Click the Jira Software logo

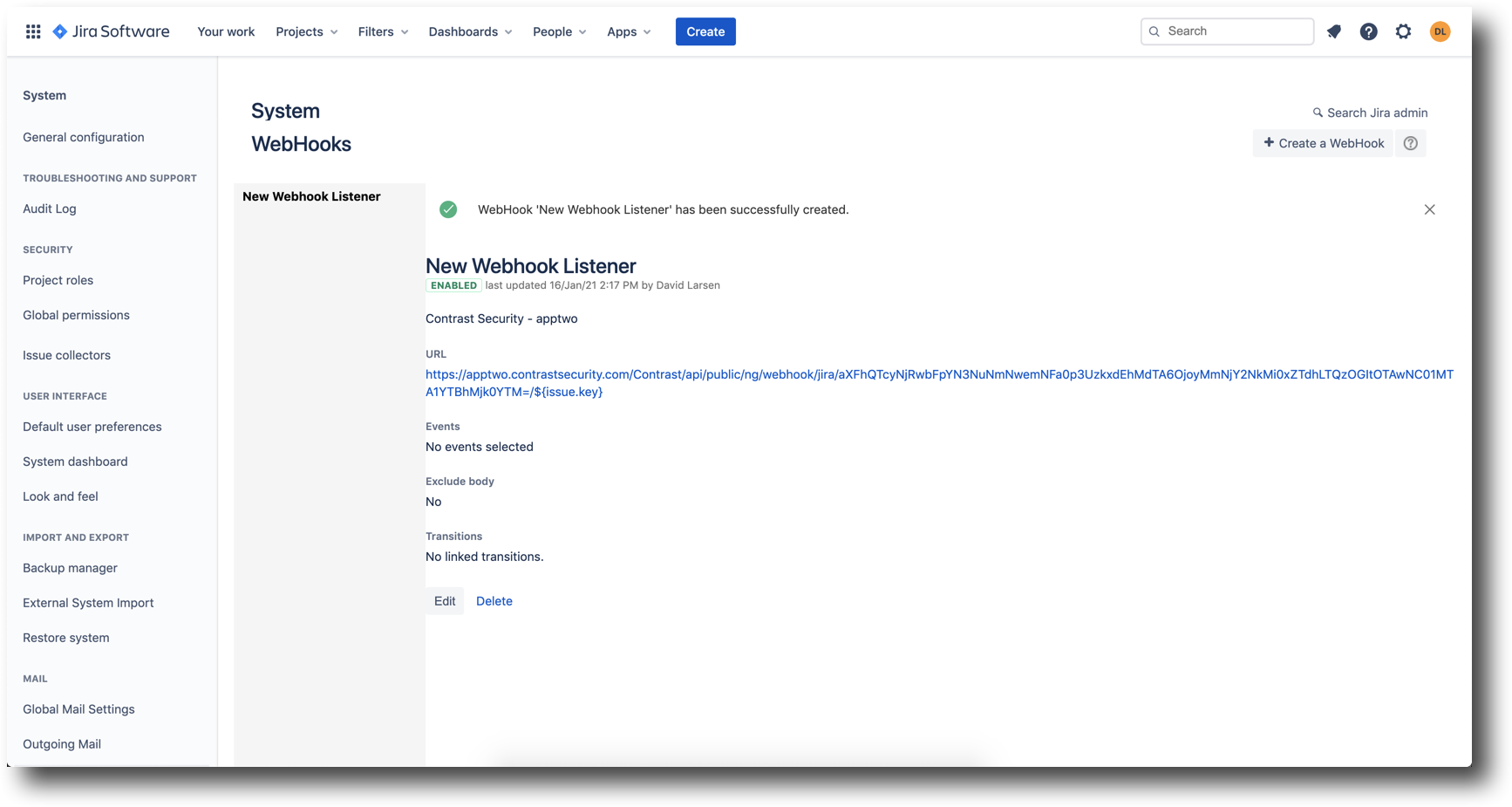click(111, 31)
